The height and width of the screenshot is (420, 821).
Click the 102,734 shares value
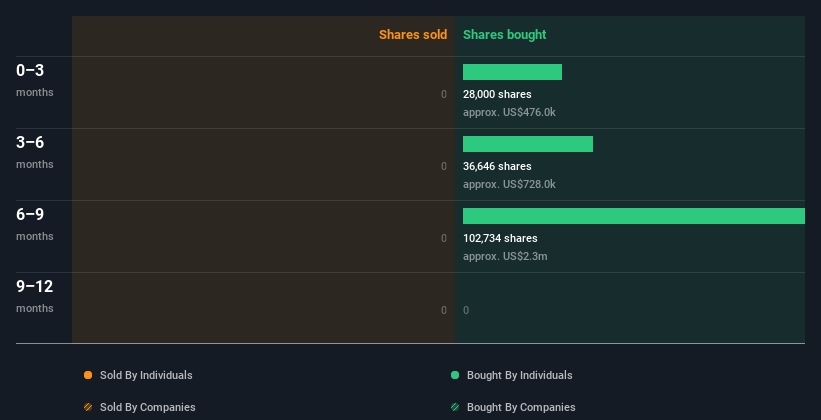(500, 238)
